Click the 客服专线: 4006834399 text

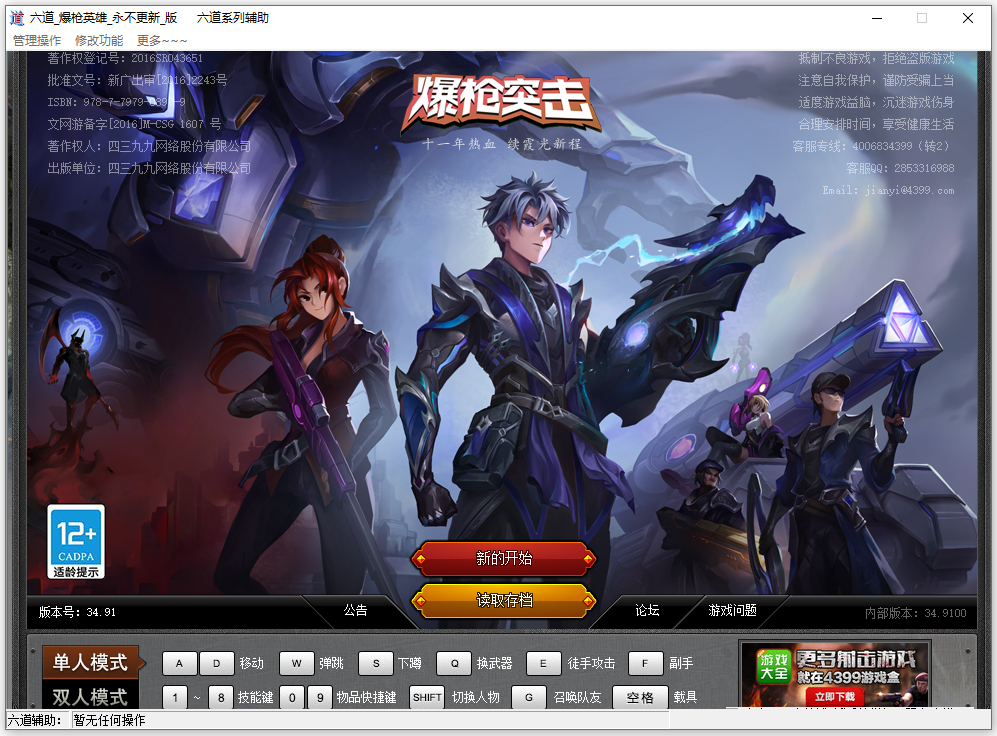coord(872,146)
